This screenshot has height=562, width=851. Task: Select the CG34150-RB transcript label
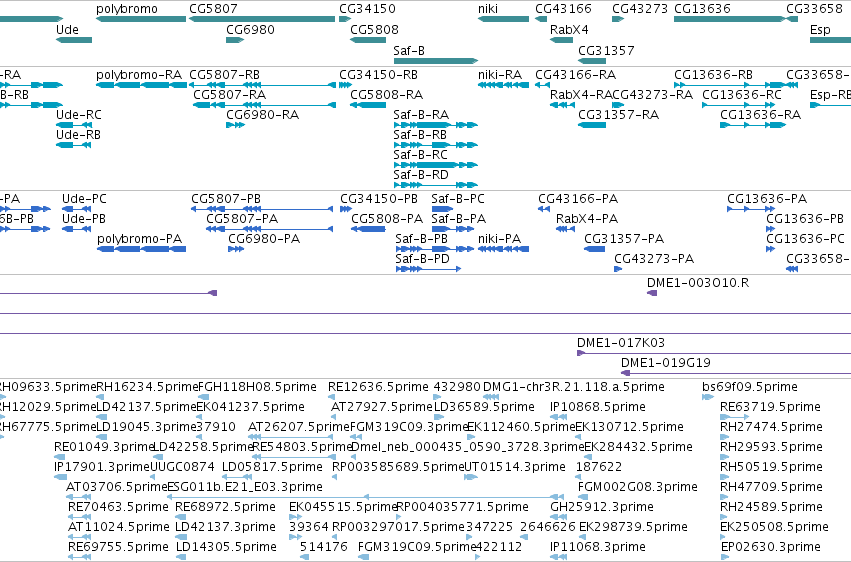point(379,74)
